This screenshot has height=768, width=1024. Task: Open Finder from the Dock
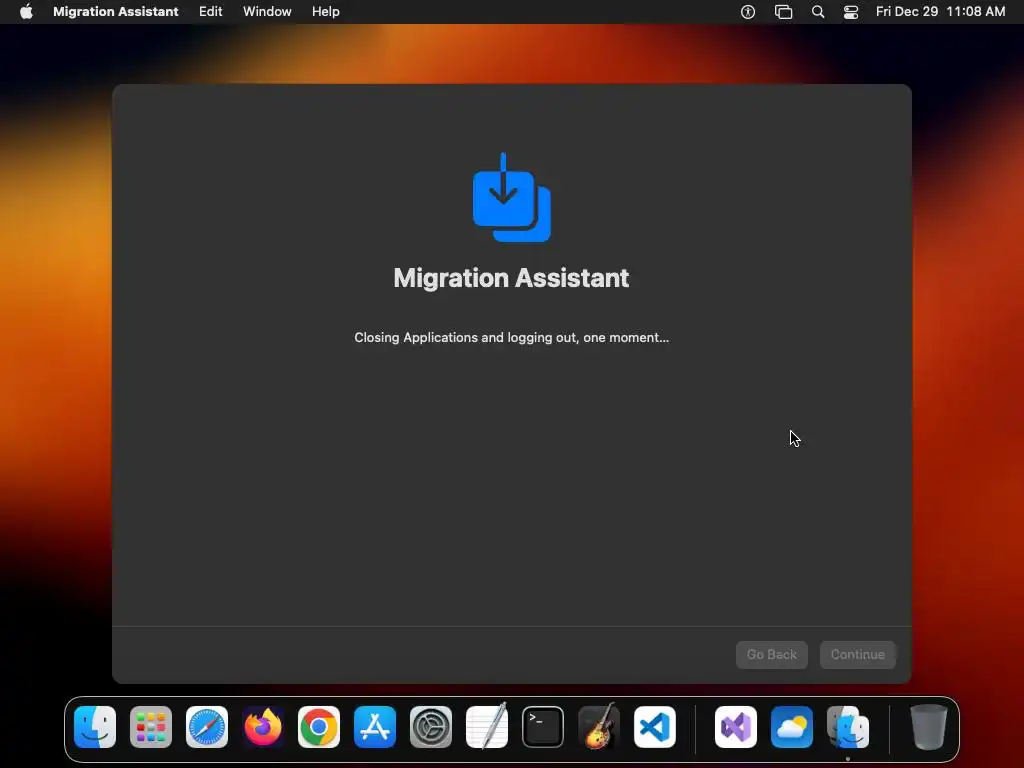(95, 727)
